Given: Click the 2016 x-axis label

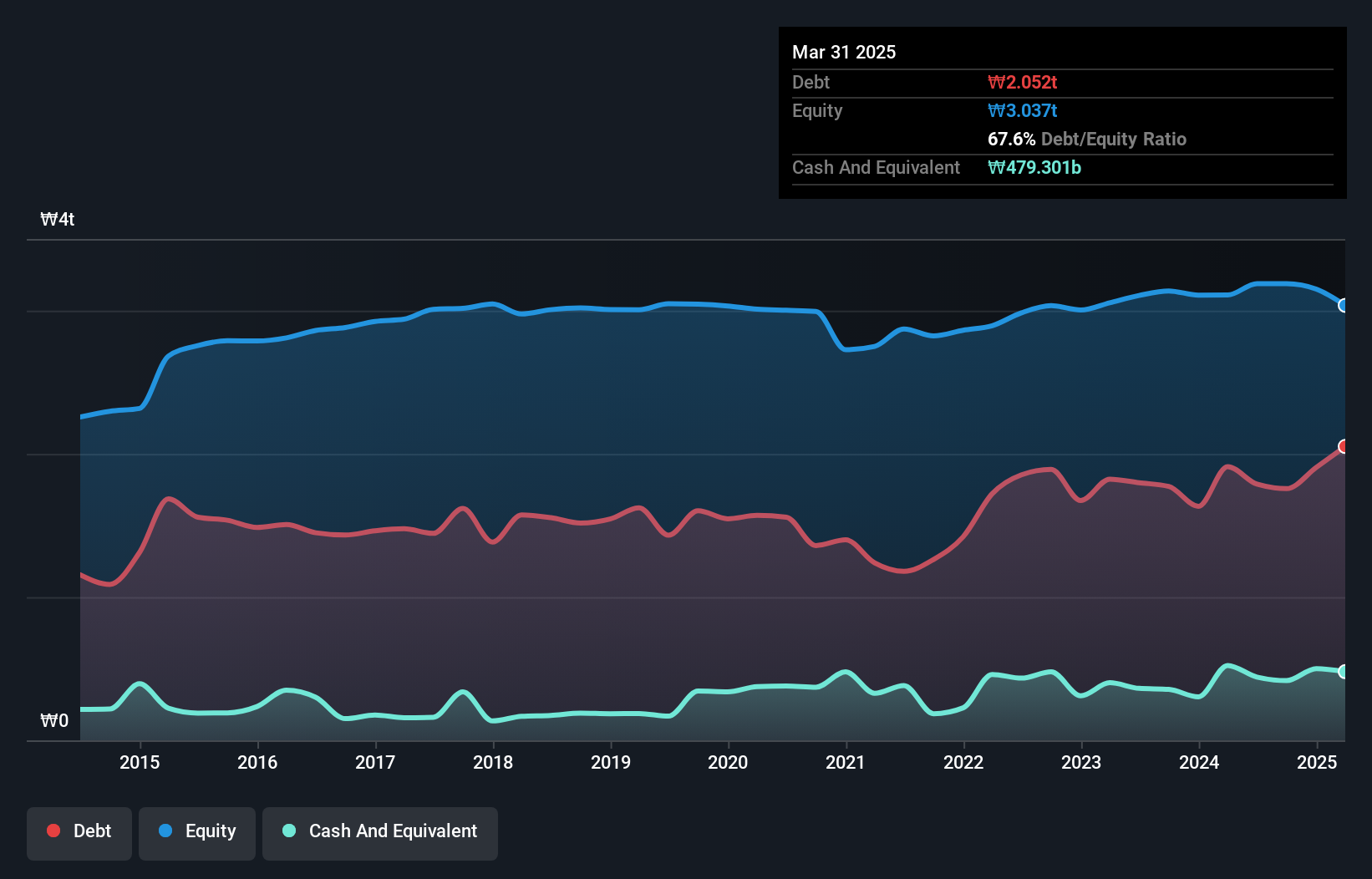Looking at the screenshot, I should point(257,762).
